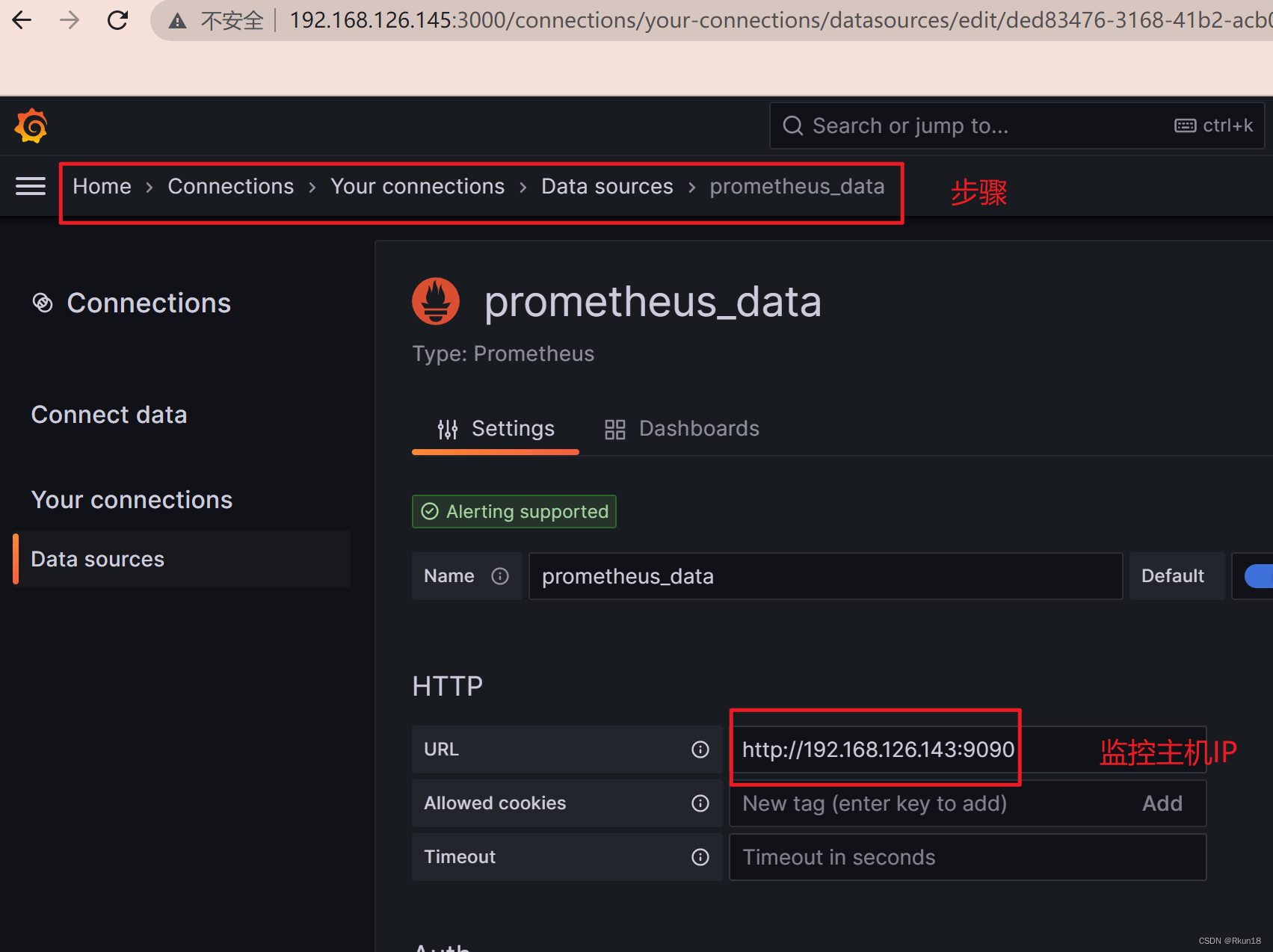Switch to the Settings tab
Screen dimensions: 1273x952
click(x=496, y=429)
